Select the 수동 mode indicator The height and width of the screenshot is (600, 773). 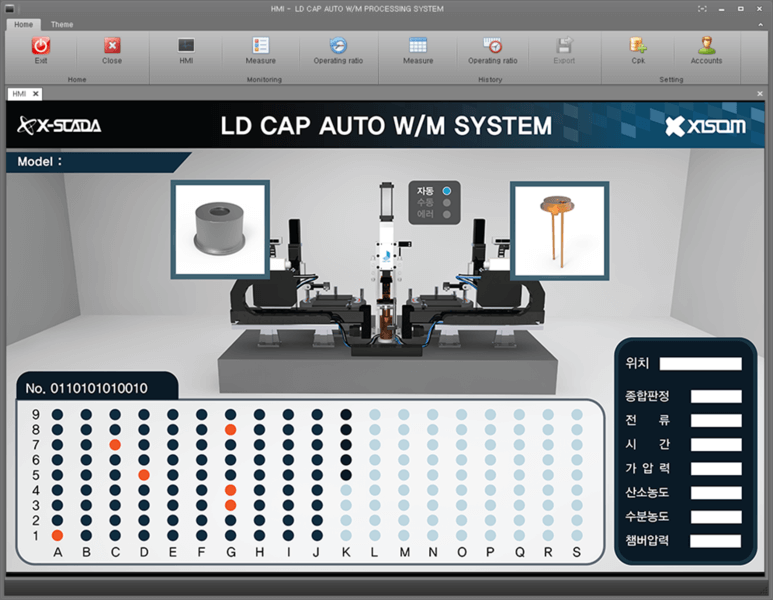[446, 202]
